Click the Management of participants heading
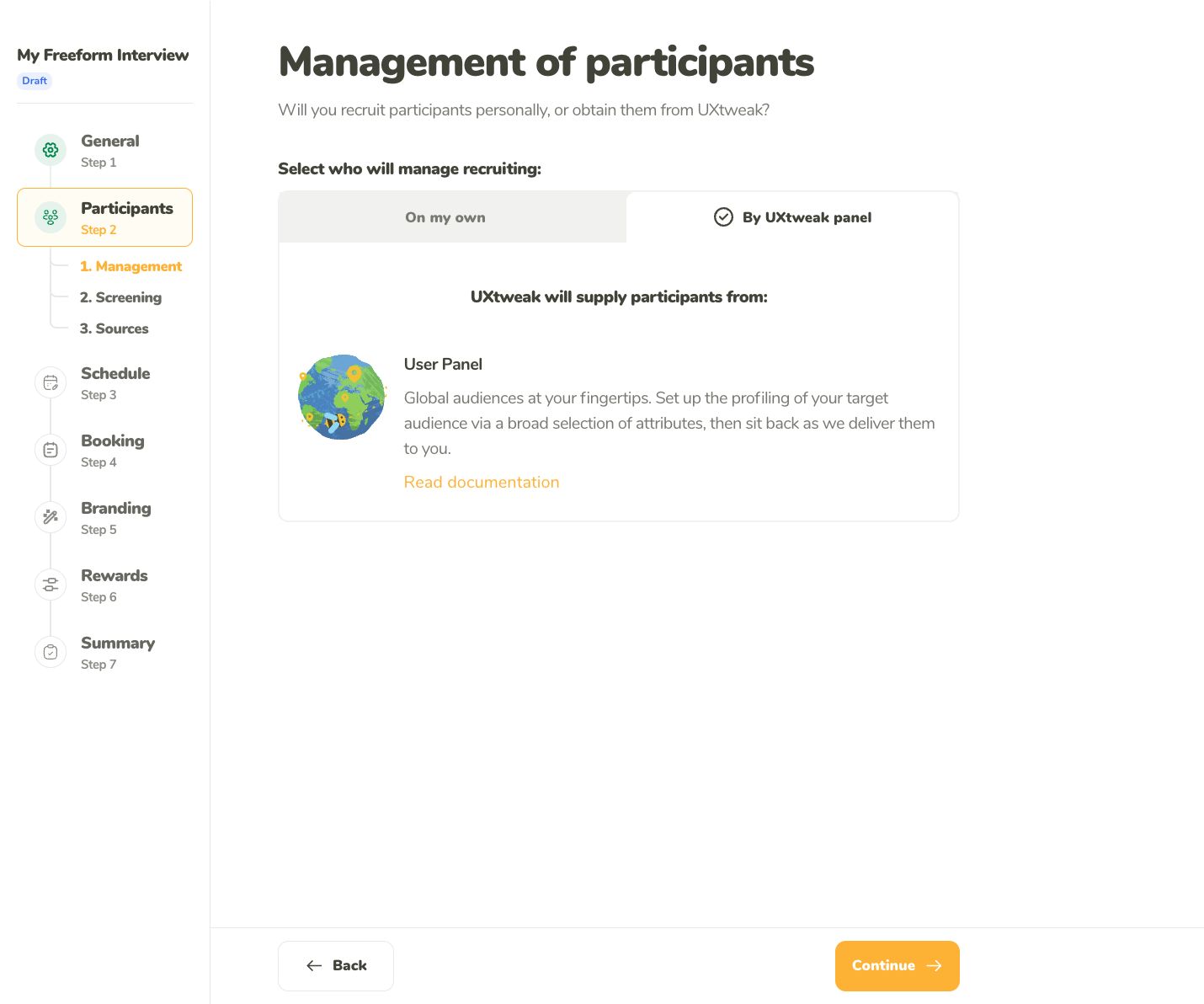The height and width of the screenshot is (1004, 1204). coord(546,62)
